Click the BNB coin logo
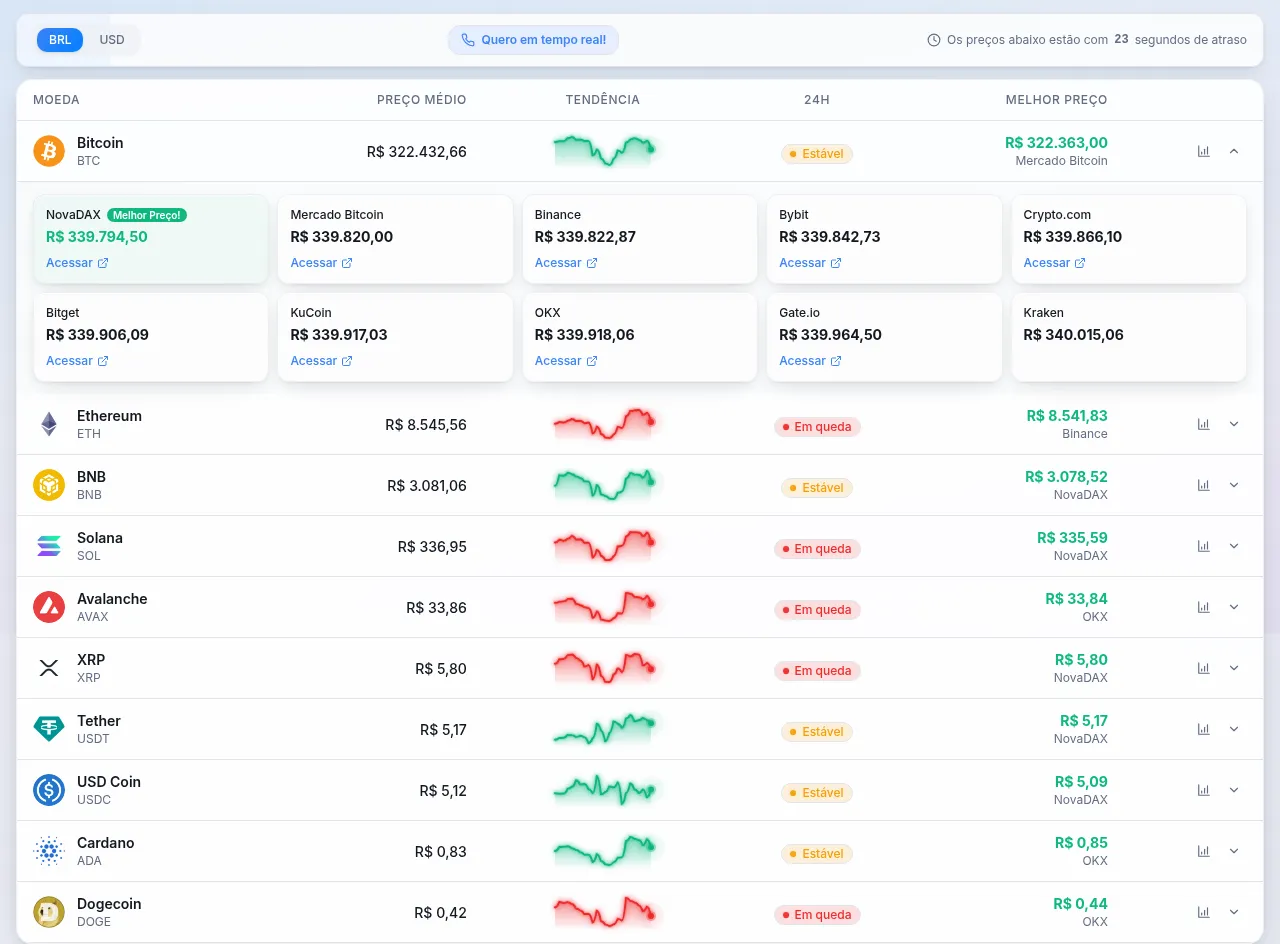 pos(49,485)
